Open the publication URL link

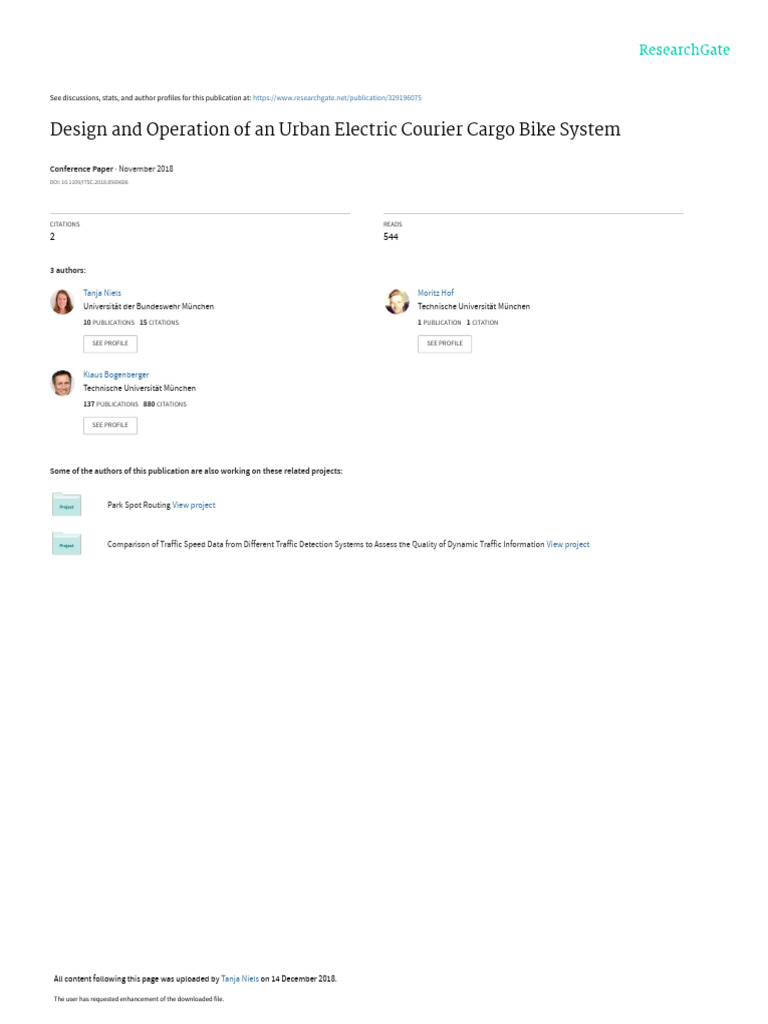[x=337, y=98]
